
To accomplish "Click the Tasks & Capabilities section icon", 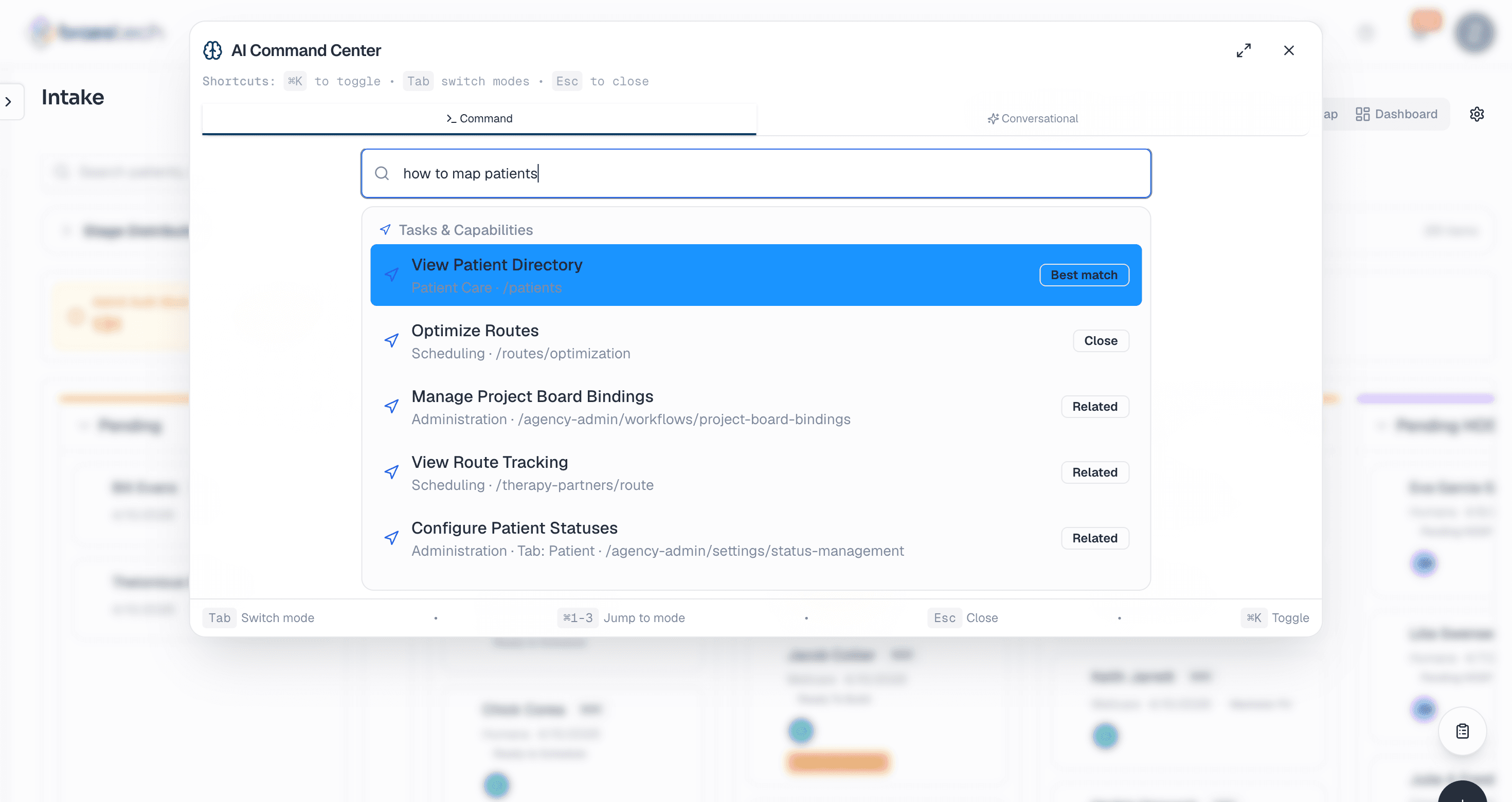I will click(x=385, y=229).
